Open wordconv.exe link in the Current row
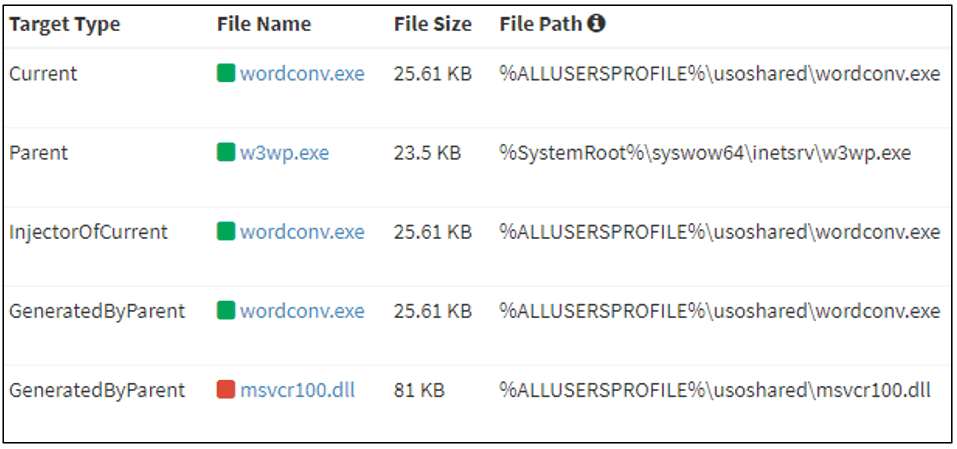Viewport: 957px width, 449px height. (302, 74)
